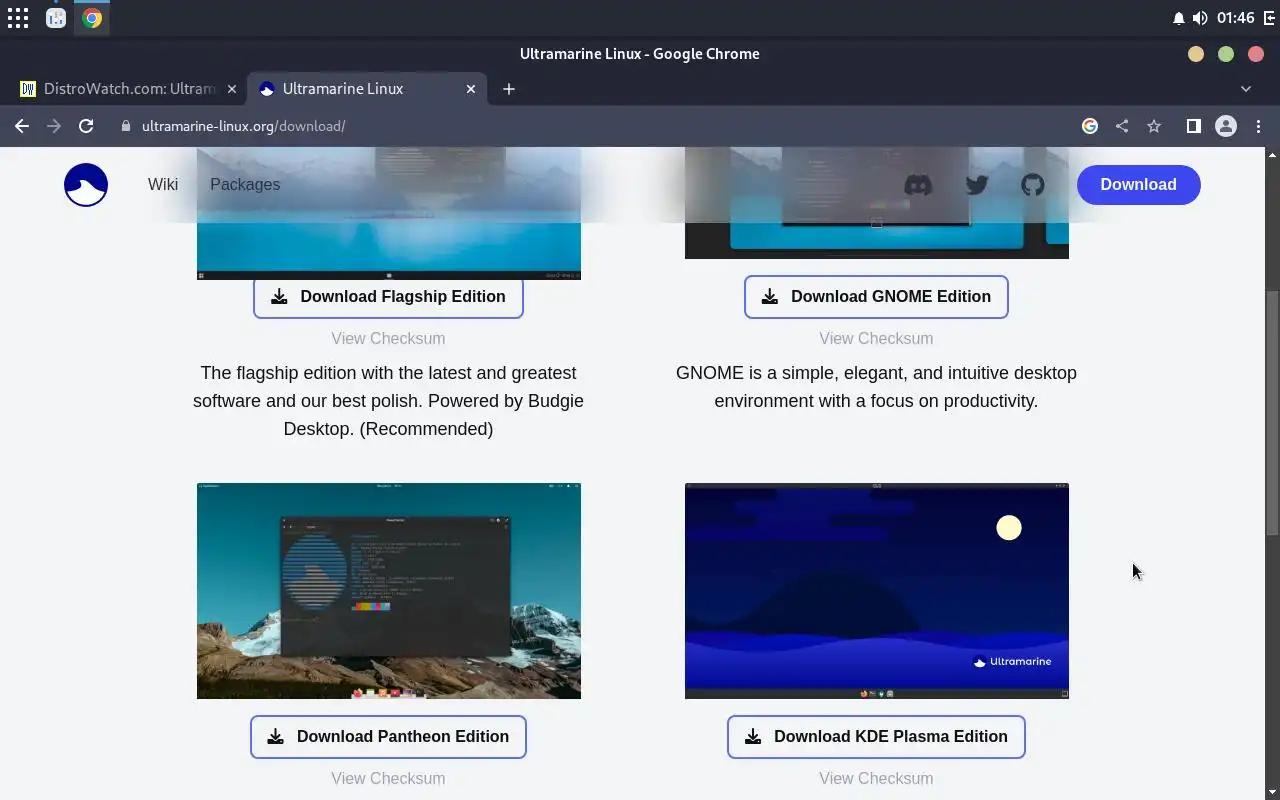The width and height of the screenshot is (1280, 800).
Task: View Checksum for Pantheon Edition
Action: (x=388, y=778)
